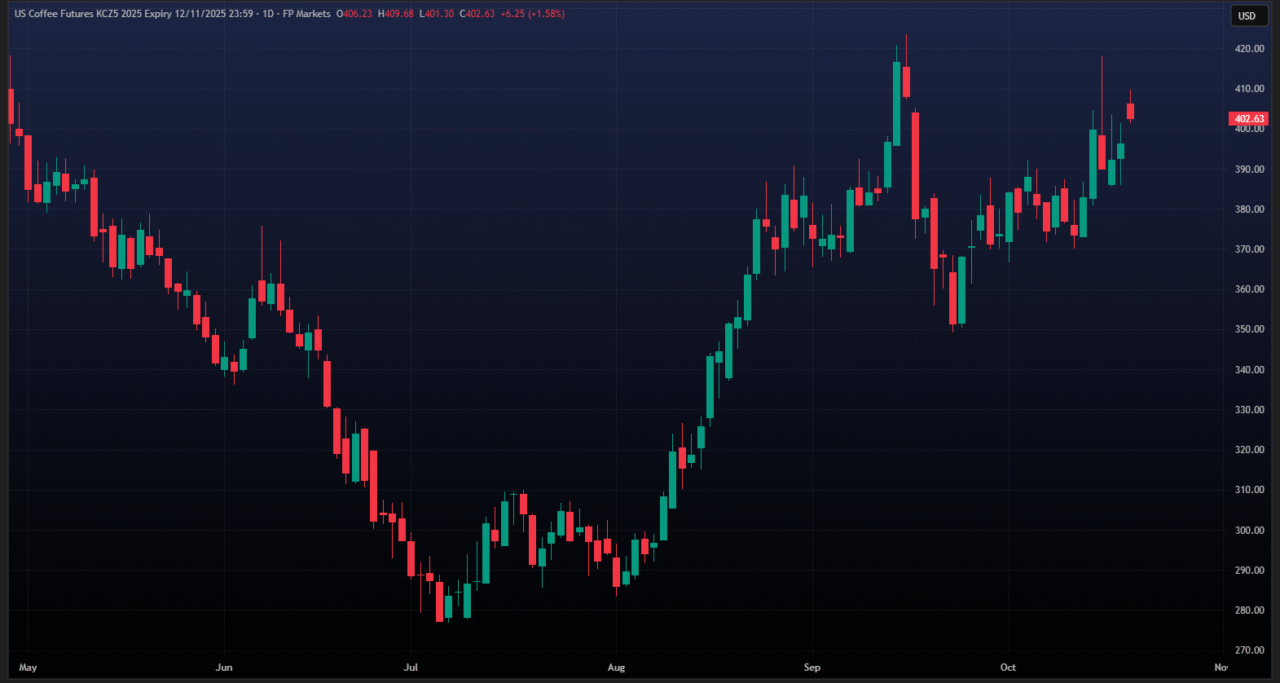
Task: Click the Jul label on time axis
Action: pyautogui.click(x=411, y=667)
